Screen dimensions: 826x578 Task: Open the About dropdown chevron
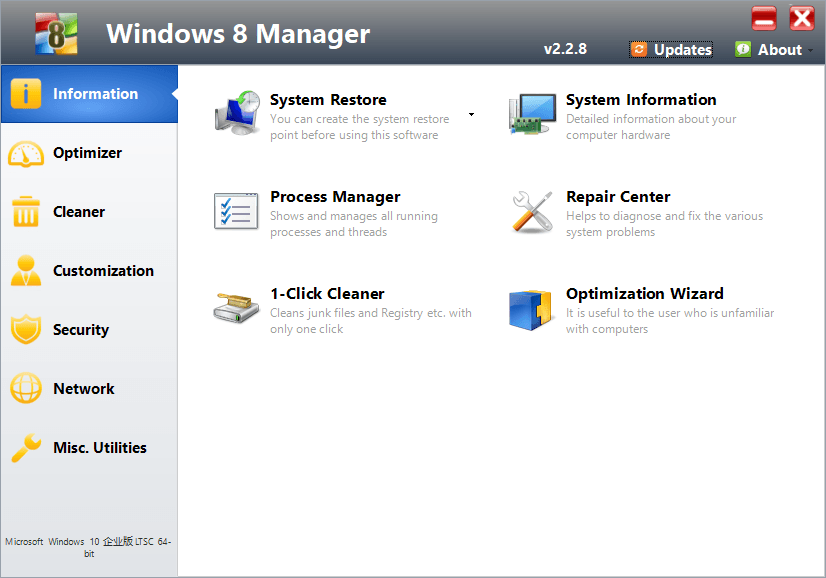click(x=810, y=49)
